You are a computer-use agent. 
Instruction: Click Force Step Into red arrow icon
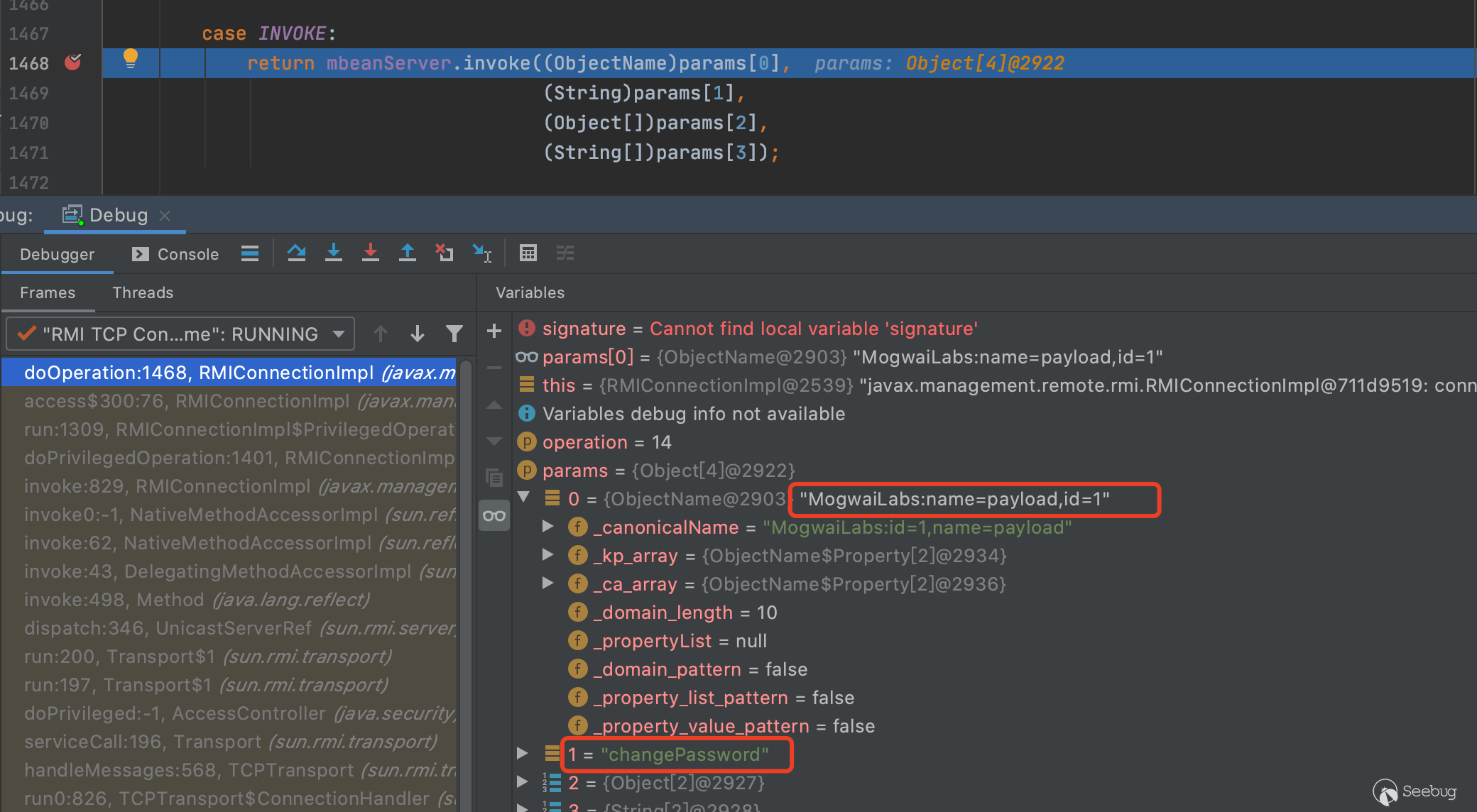[370, 253]
